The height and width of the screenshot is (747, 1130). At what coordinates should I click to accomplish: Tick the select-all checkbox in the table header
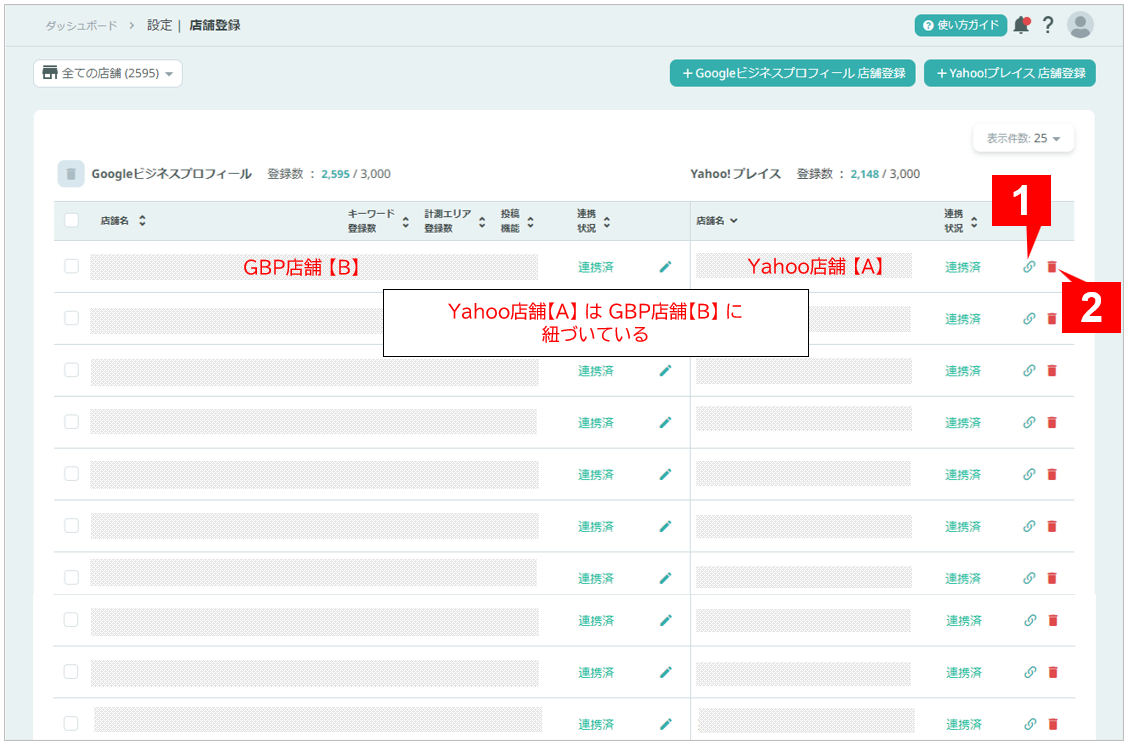(x=71, y=220)
